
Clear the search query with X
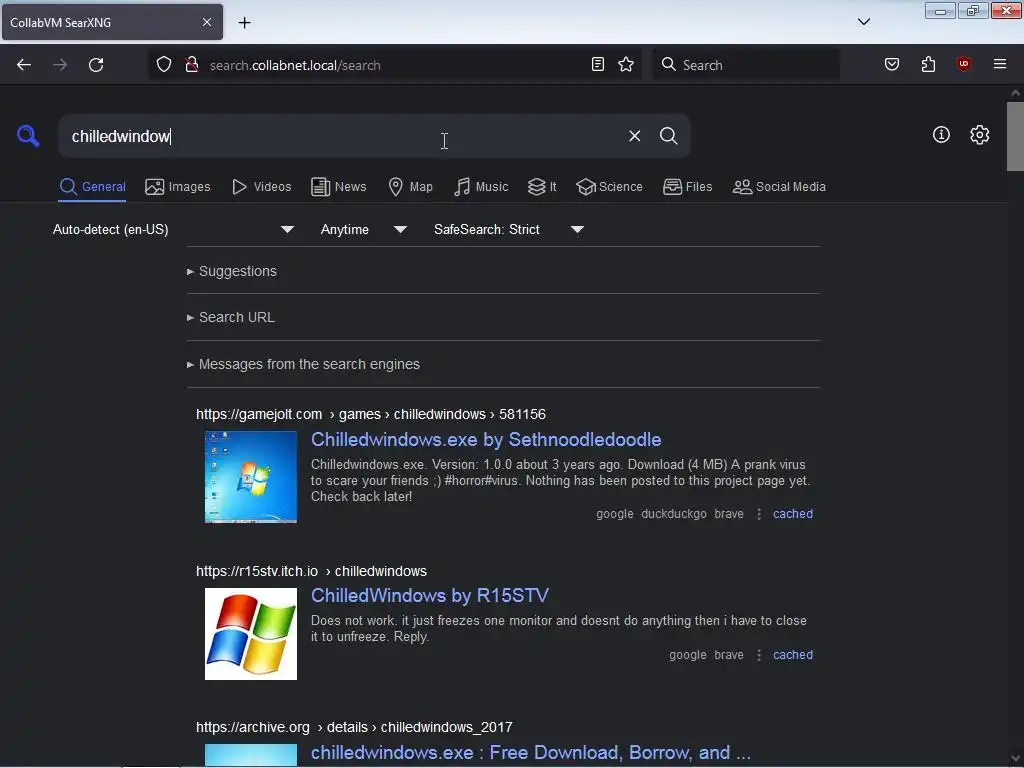pos(634,136)
